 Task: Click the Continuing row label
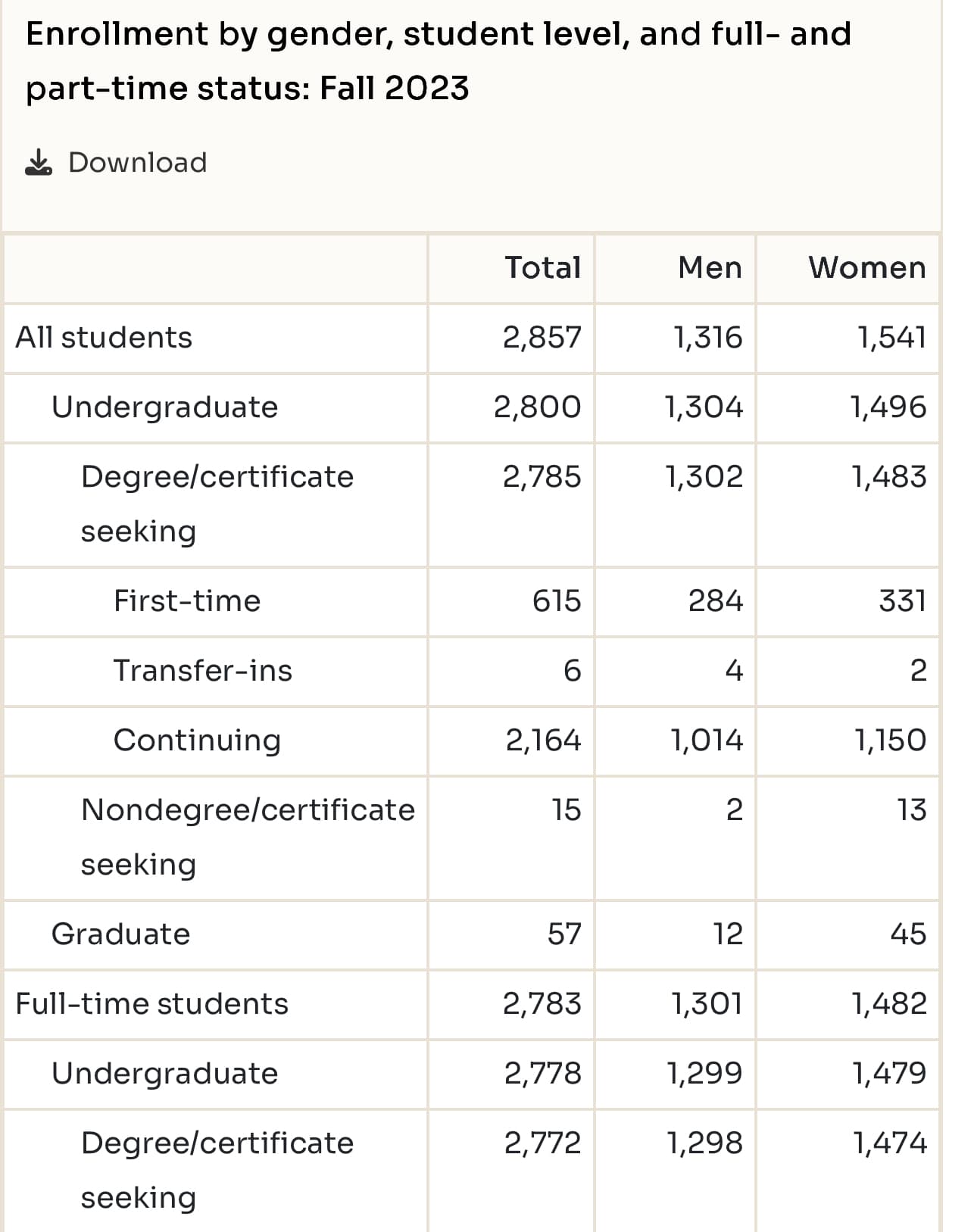point(197,741)
